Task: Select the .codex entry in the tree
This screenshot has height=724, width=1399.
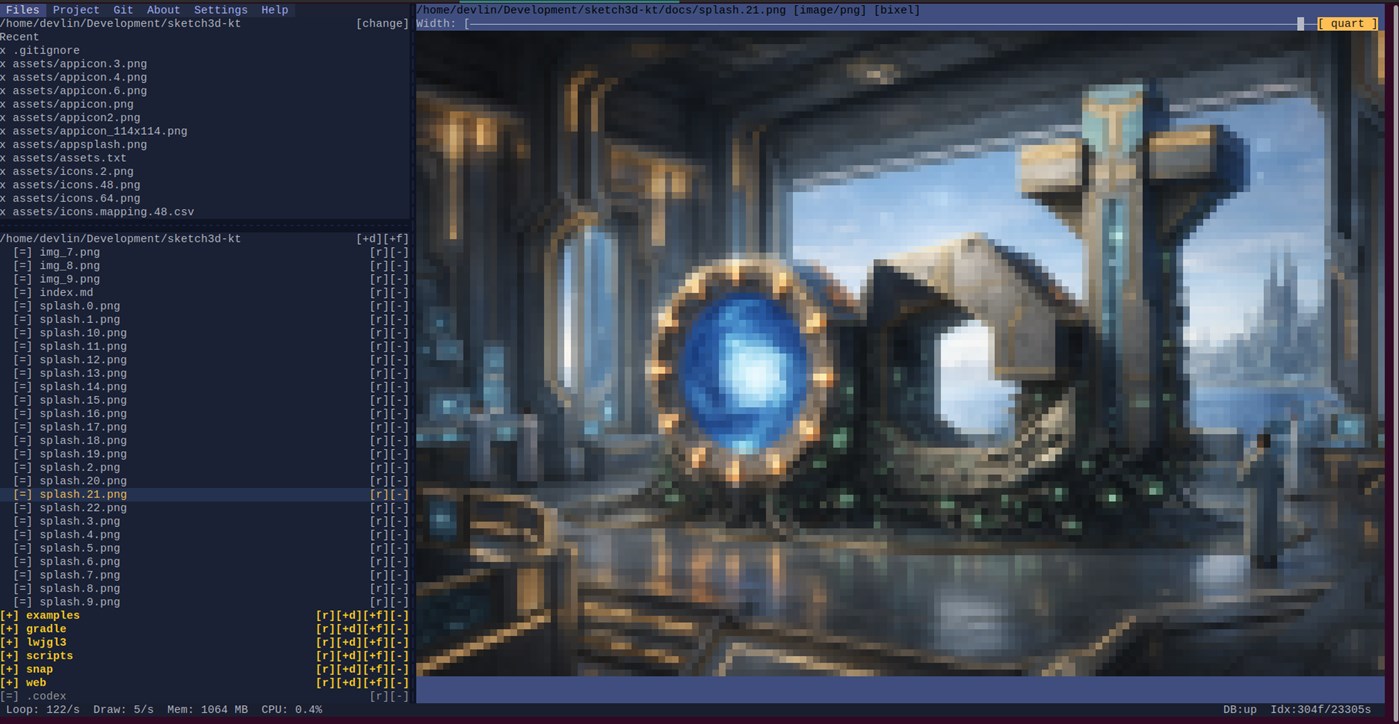Action: (46, 696)
